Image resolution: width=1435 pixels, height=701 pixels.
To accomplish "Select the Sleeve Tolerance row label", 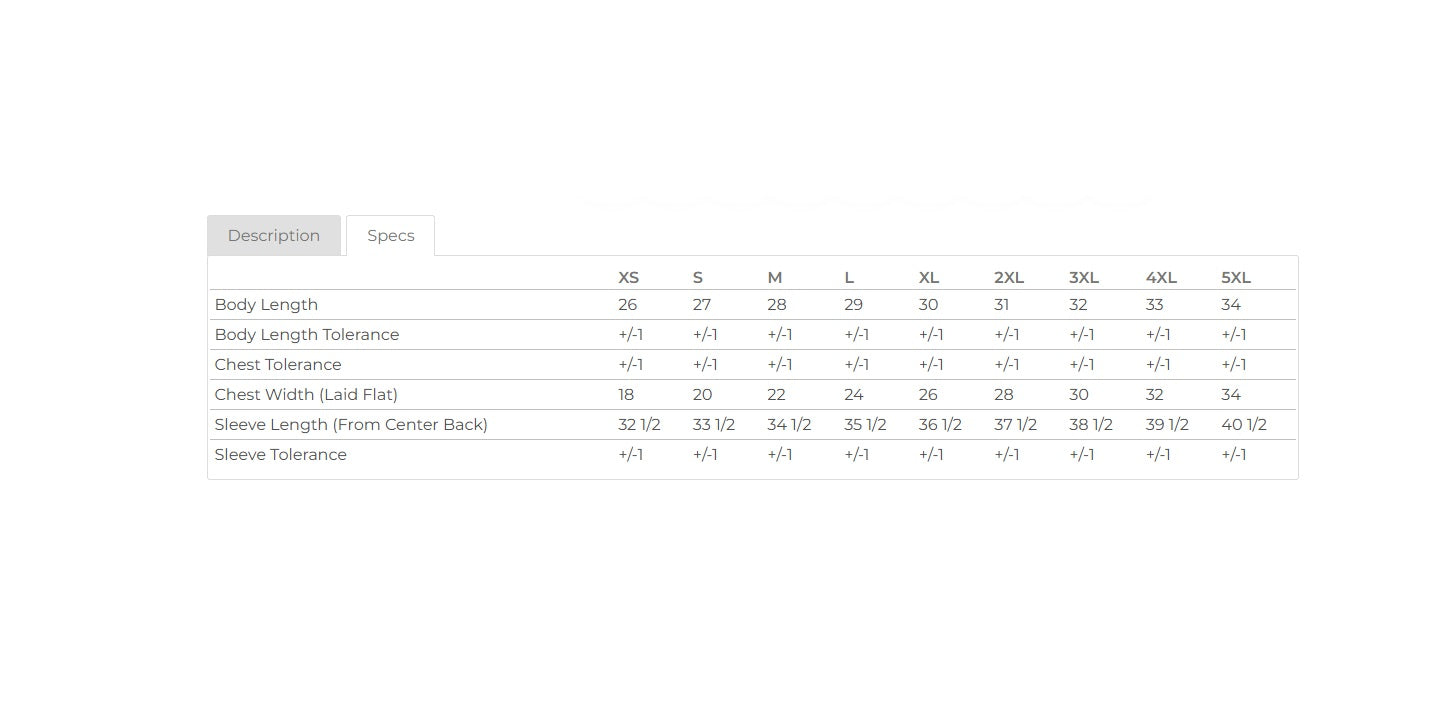I will coord(281,455).
